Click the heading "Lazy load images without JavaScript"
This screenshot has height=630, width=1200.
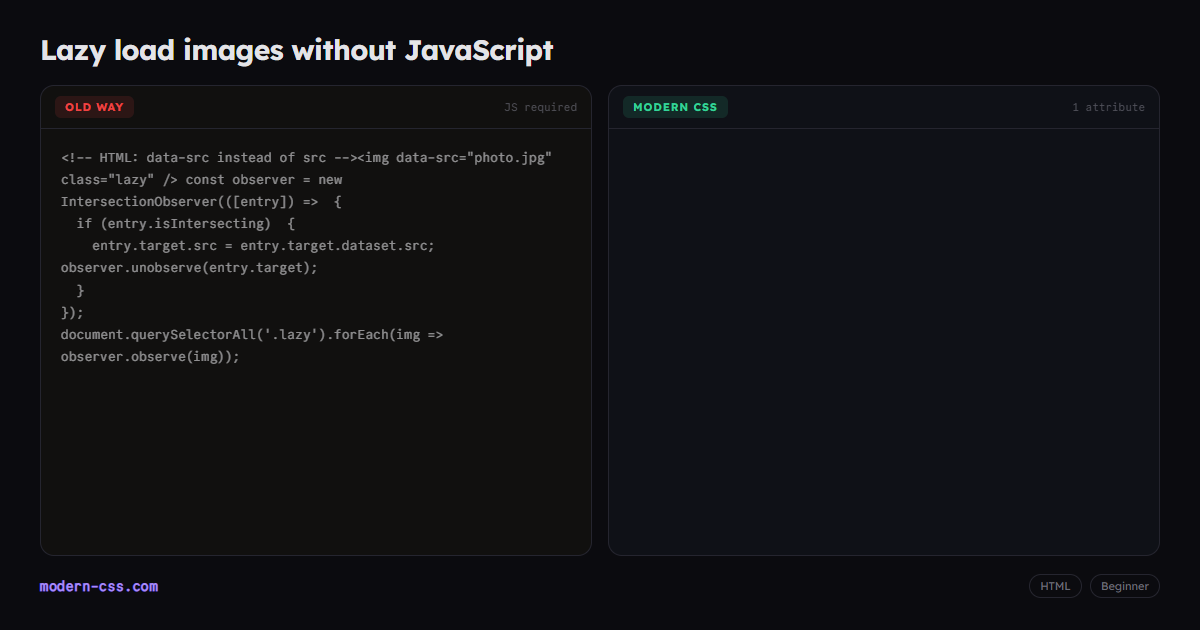coord(296,50)
